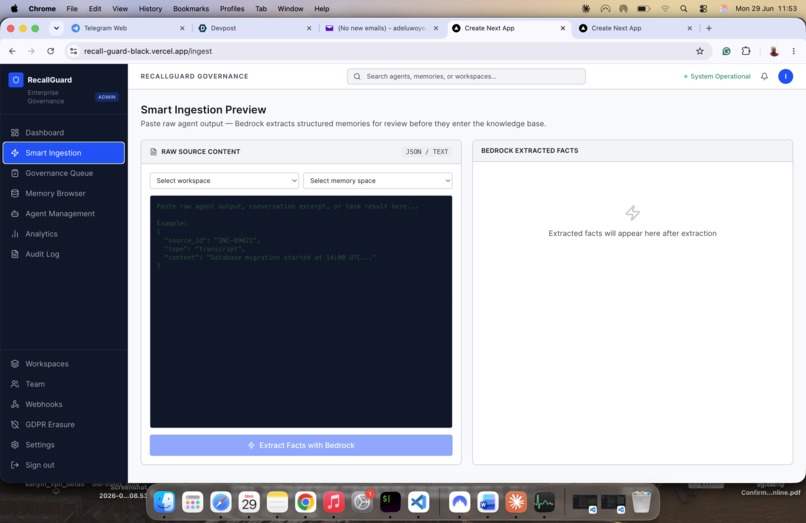Viewport: 806px width, 523px height.
Task: Open the Chrome three-dot menu
Action: pyautogui.click(x=794, y=51)
